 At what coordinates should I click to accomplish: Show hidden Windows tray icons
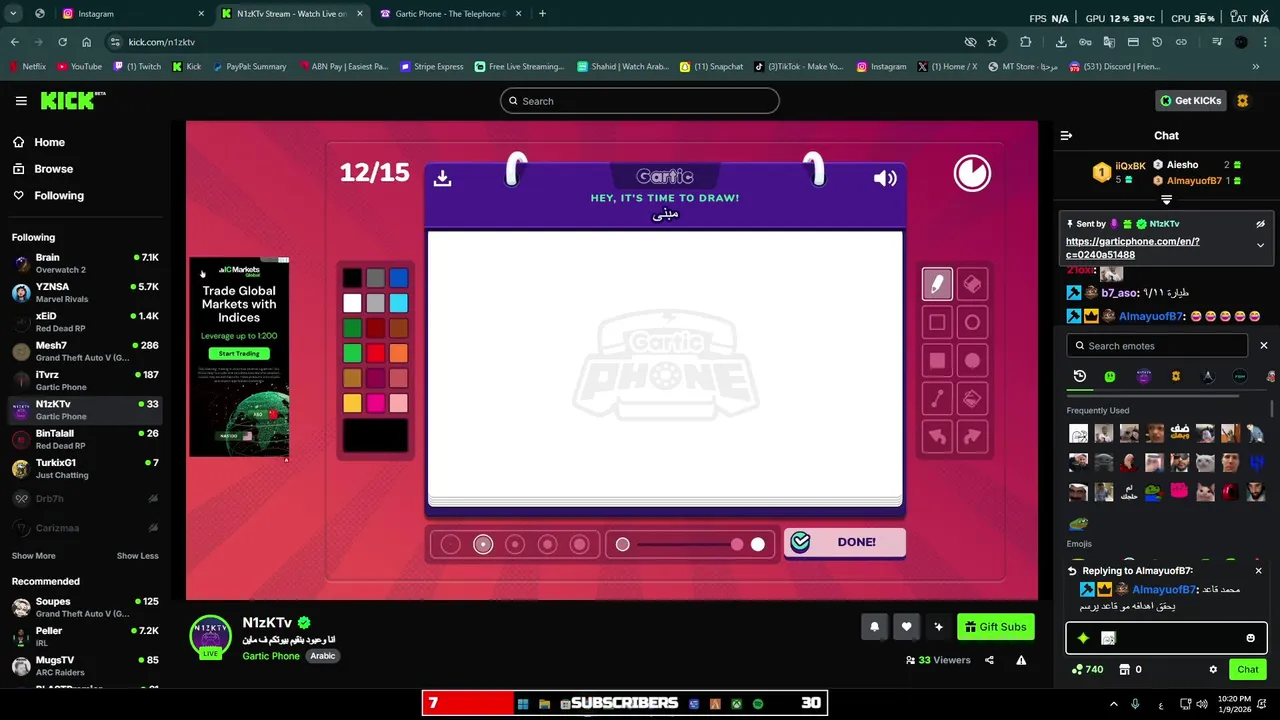click(x=1115, y=704)
